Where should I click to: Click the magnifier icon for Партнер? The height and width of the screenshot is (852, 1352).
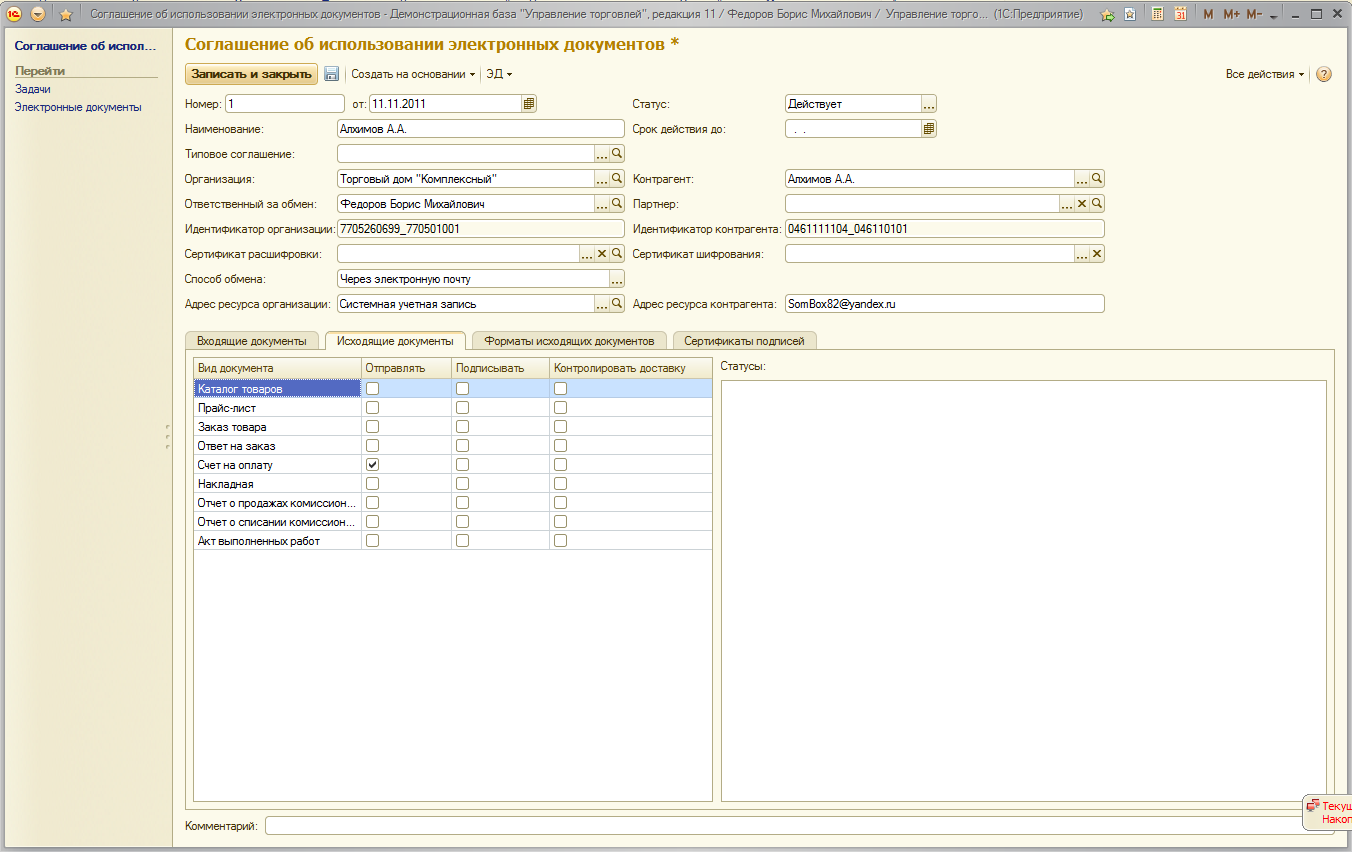point(1097,204)
